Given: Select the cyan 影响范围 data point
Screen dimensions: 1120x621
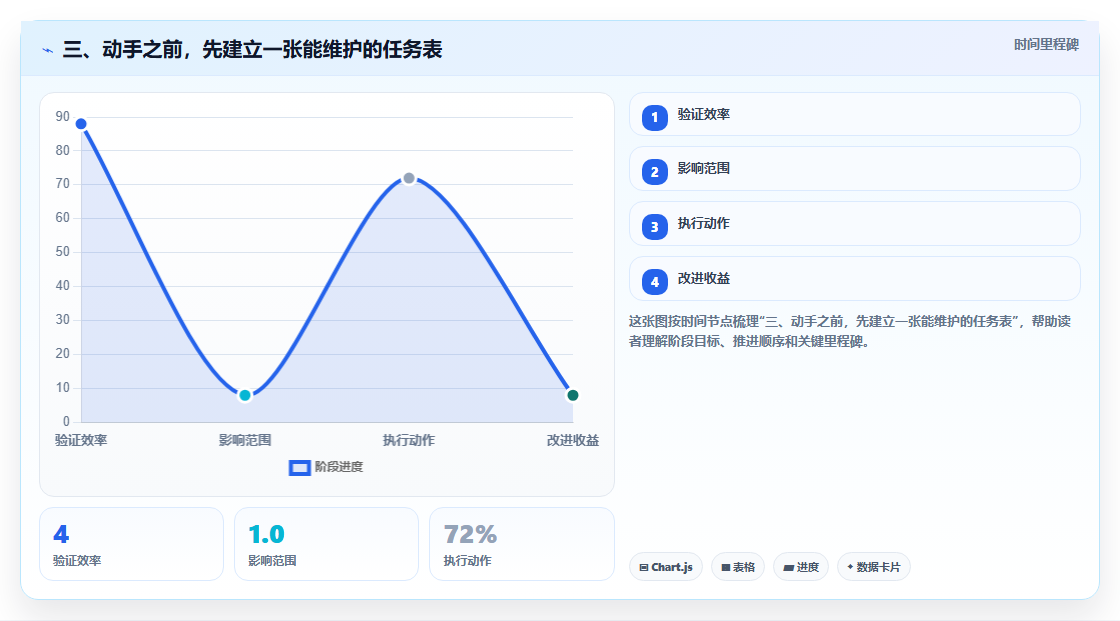Looking at the screenshot, I should coord(245,395).
